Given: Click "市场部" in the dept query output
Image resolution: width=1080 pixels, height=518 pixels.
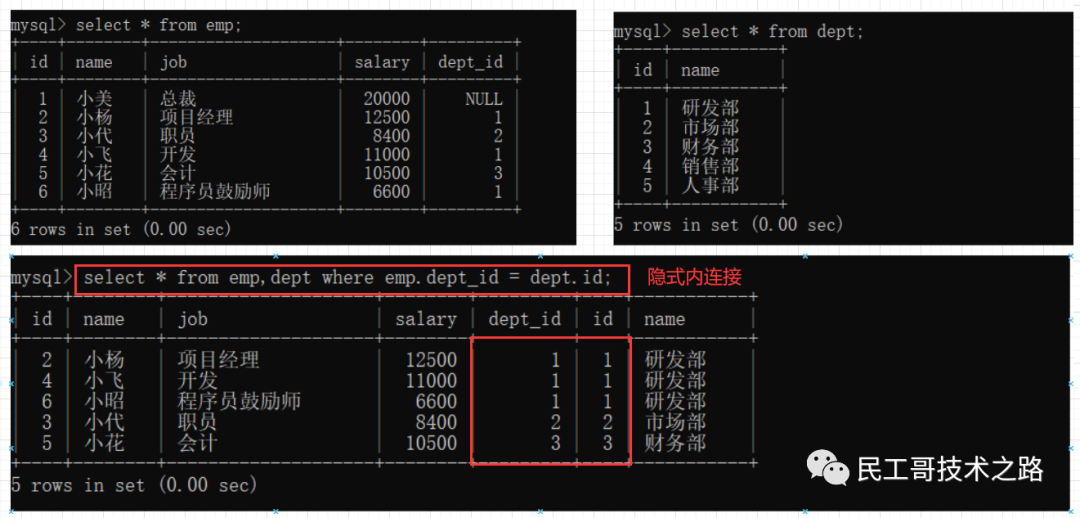Looking at the screenshot, I should (x=709, y=127).
